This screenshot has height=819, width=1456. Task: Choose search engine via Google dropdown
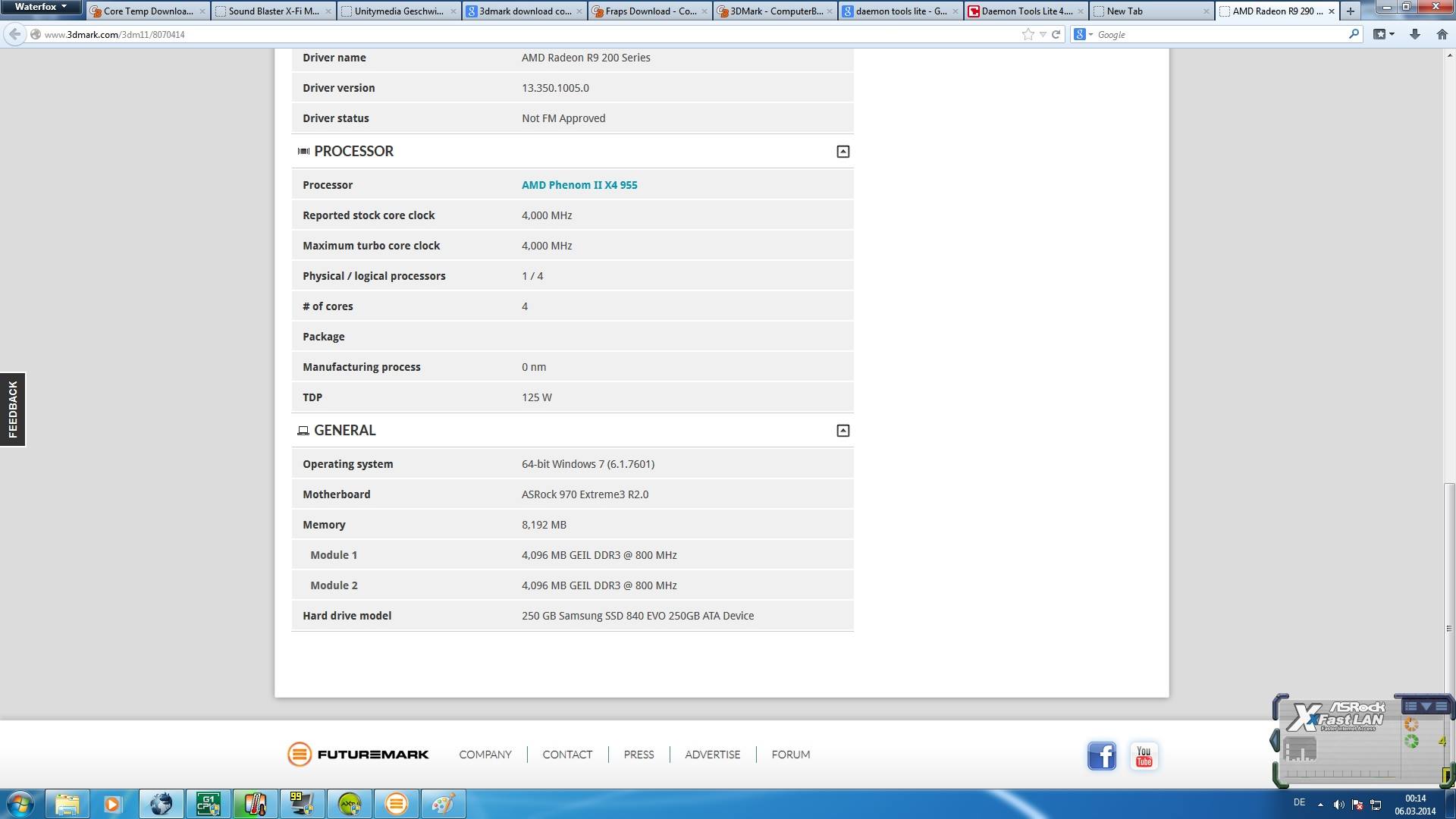click(1083, 34)
